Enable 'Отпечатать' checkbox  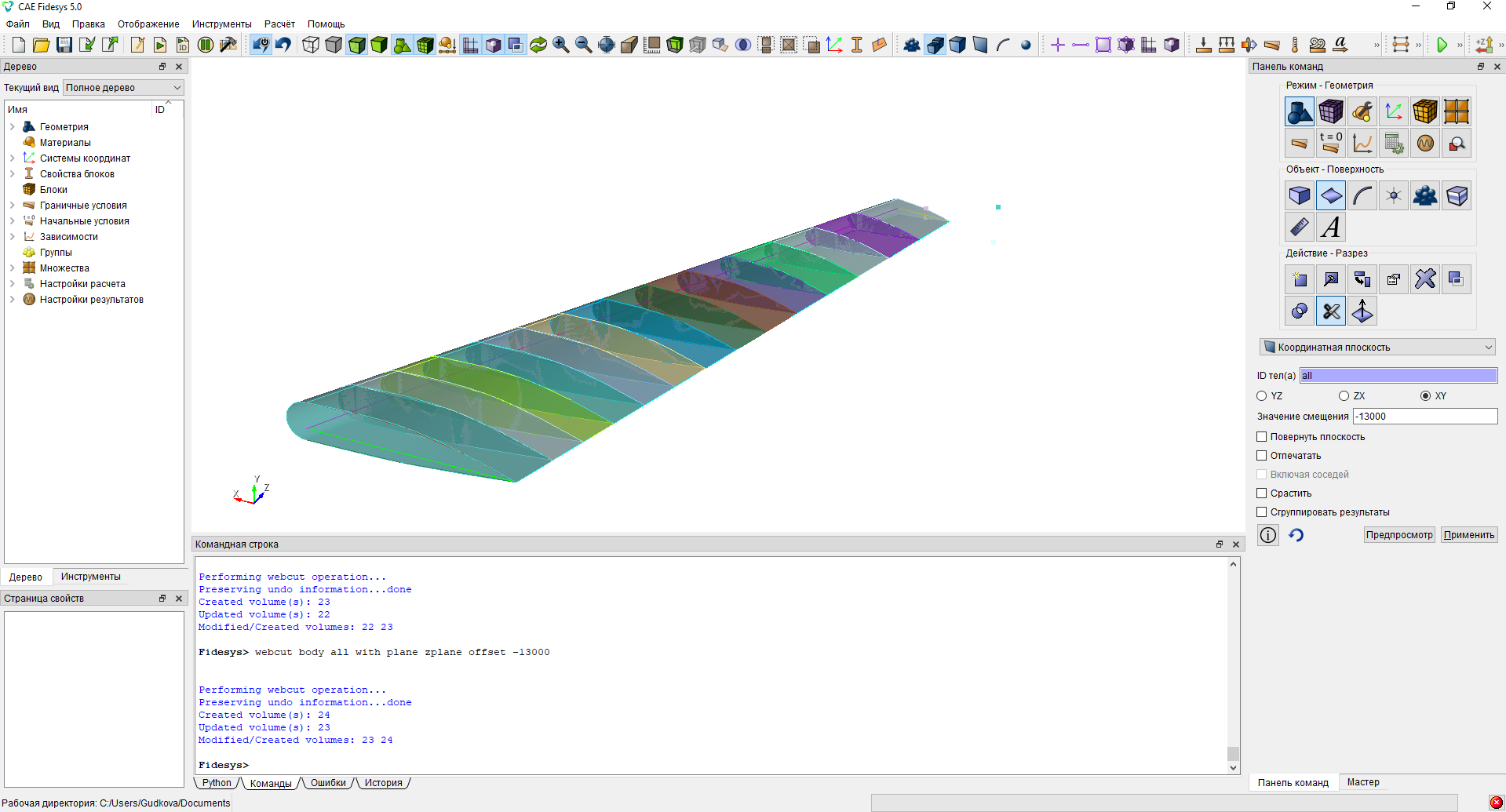pyautogui.click(x=1262, y=456)
